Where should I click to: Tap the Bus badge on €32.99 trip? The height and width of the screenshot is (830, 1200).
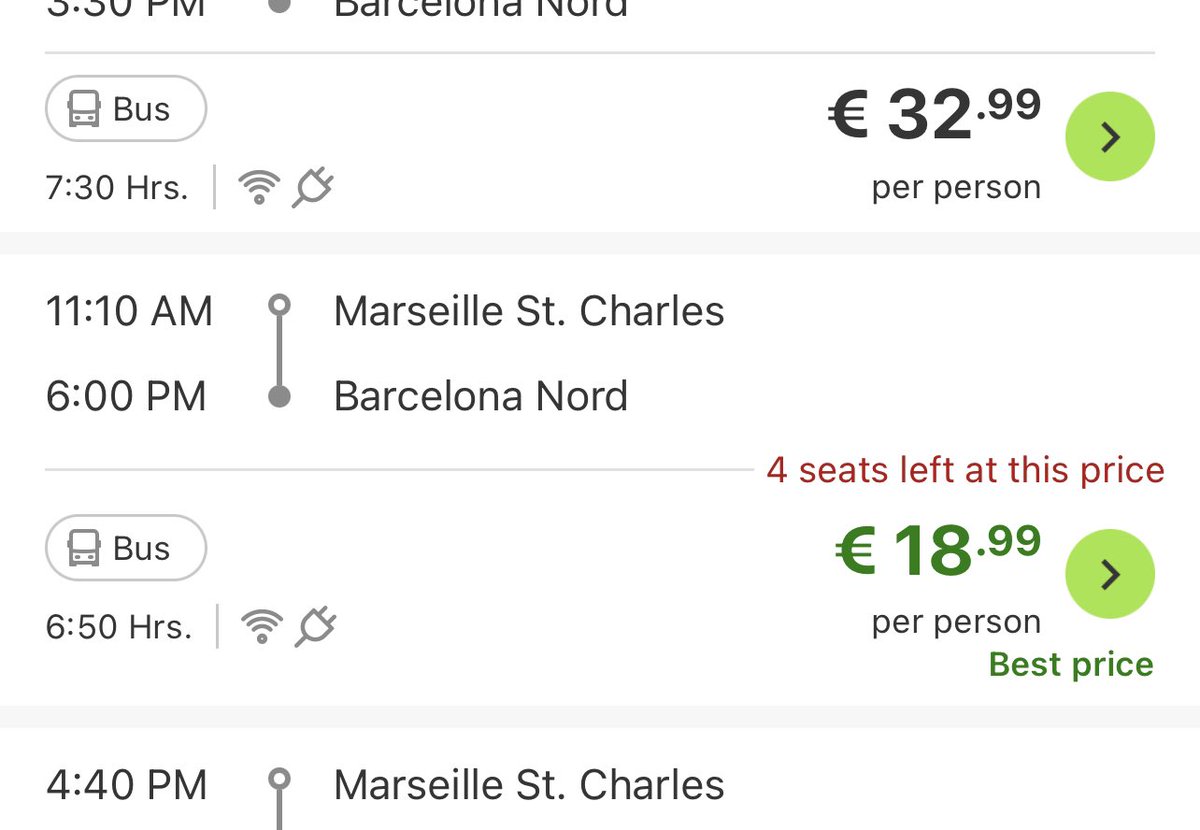click(x=126, y=109)
